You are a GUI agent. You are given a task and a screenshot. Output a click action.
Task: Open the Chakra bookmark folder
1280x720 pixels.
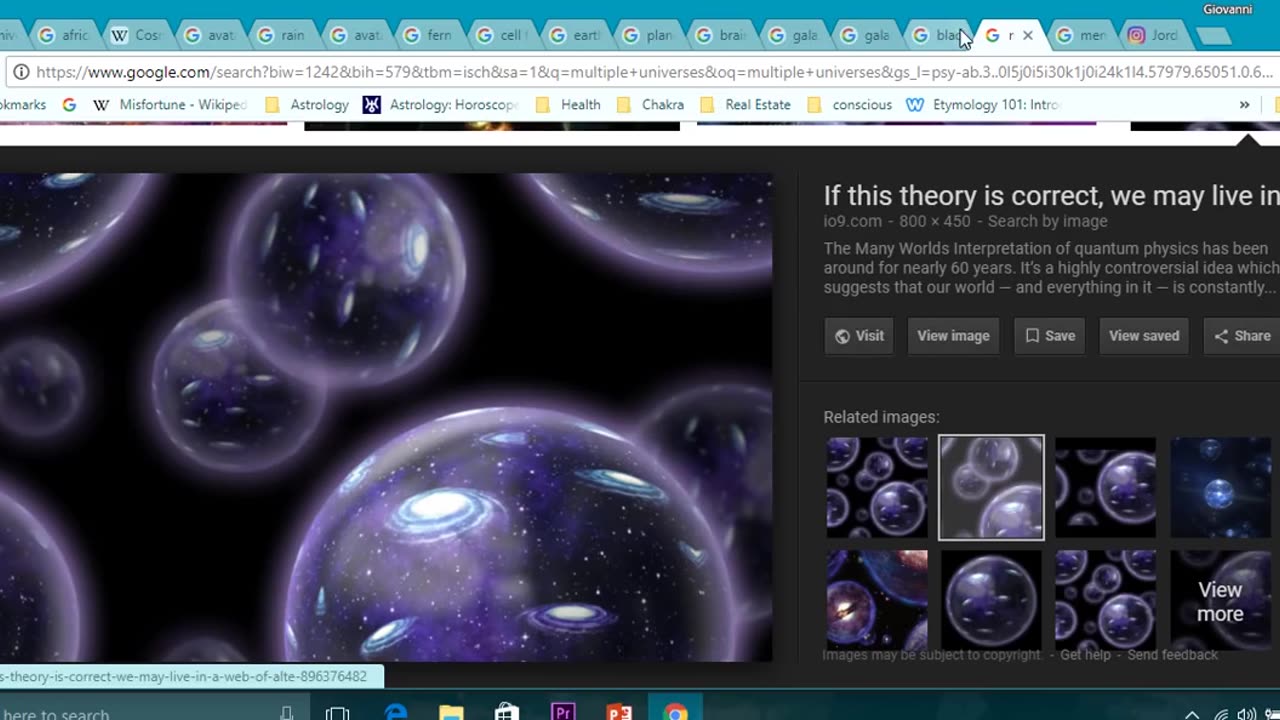tap(650, 104)
